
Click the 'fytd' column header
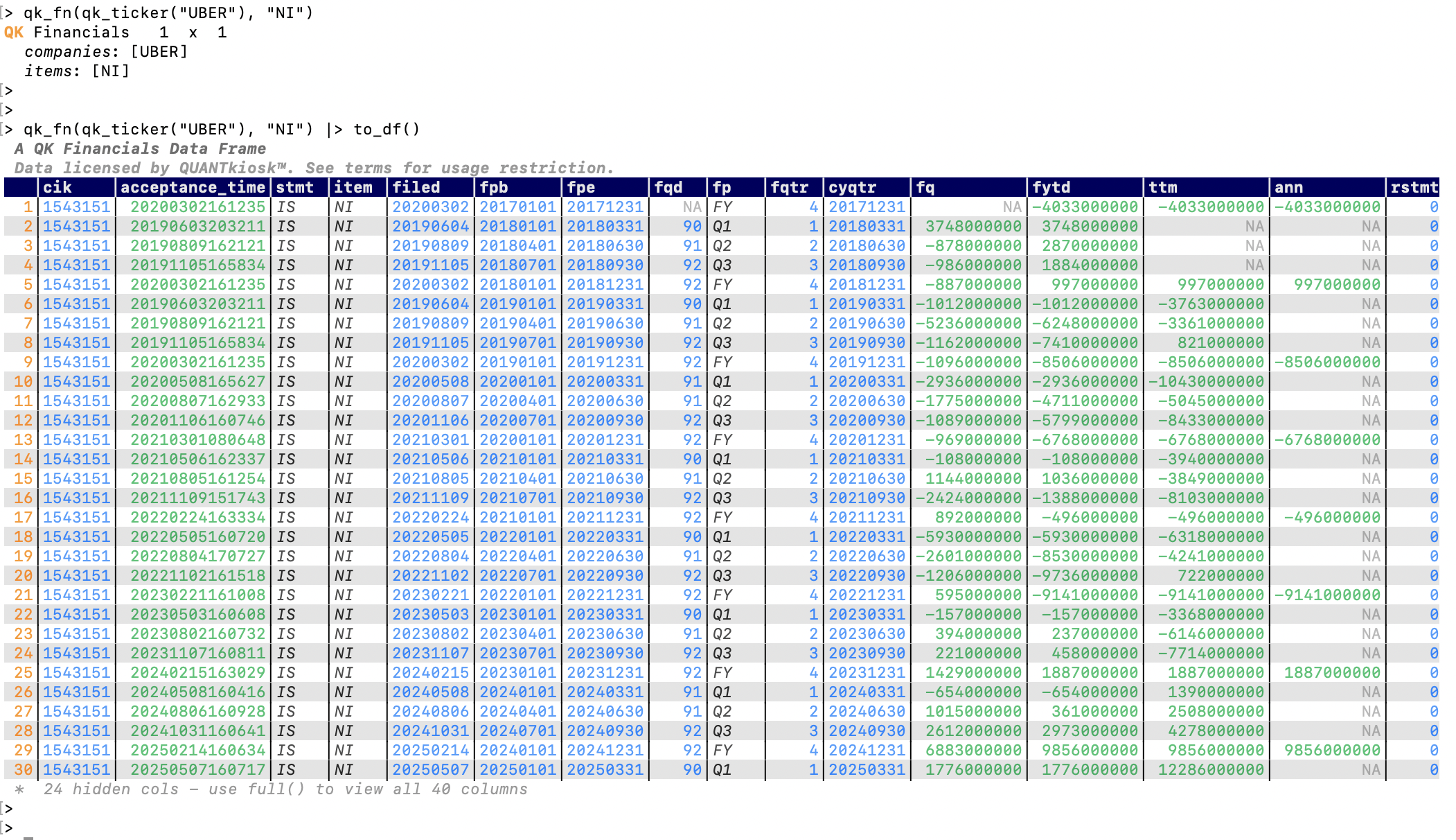1051,187
